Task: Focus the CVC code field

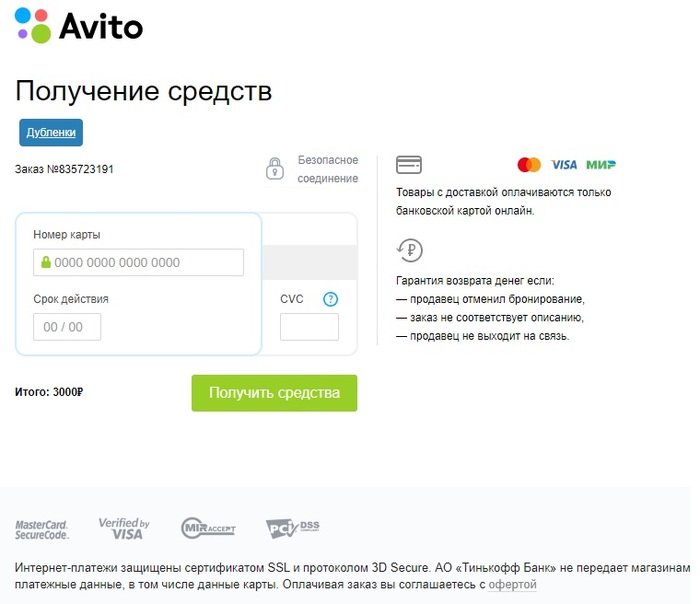Action: (x=309, y=327)
